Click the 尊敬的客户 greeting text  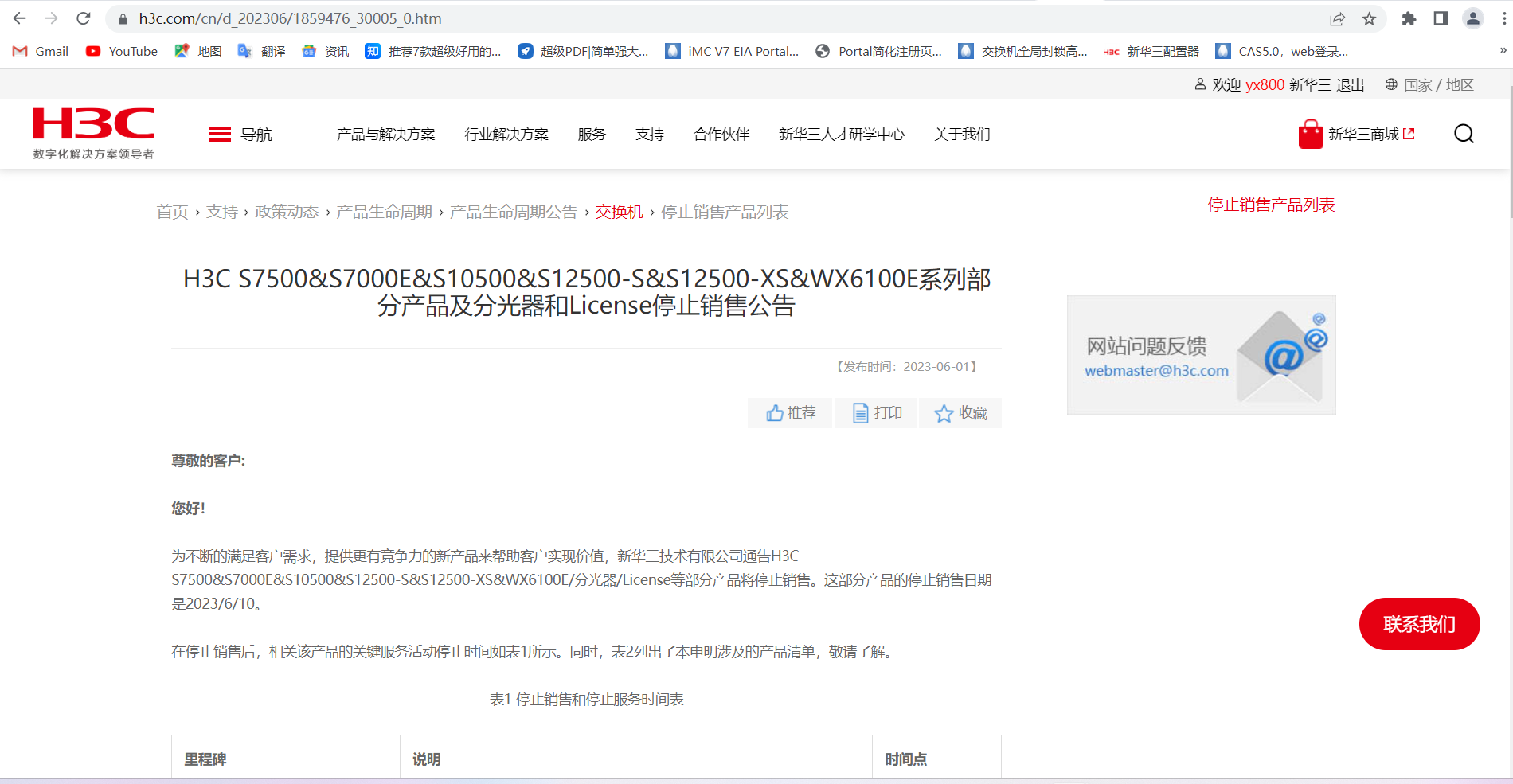click(x=209, y=461)
